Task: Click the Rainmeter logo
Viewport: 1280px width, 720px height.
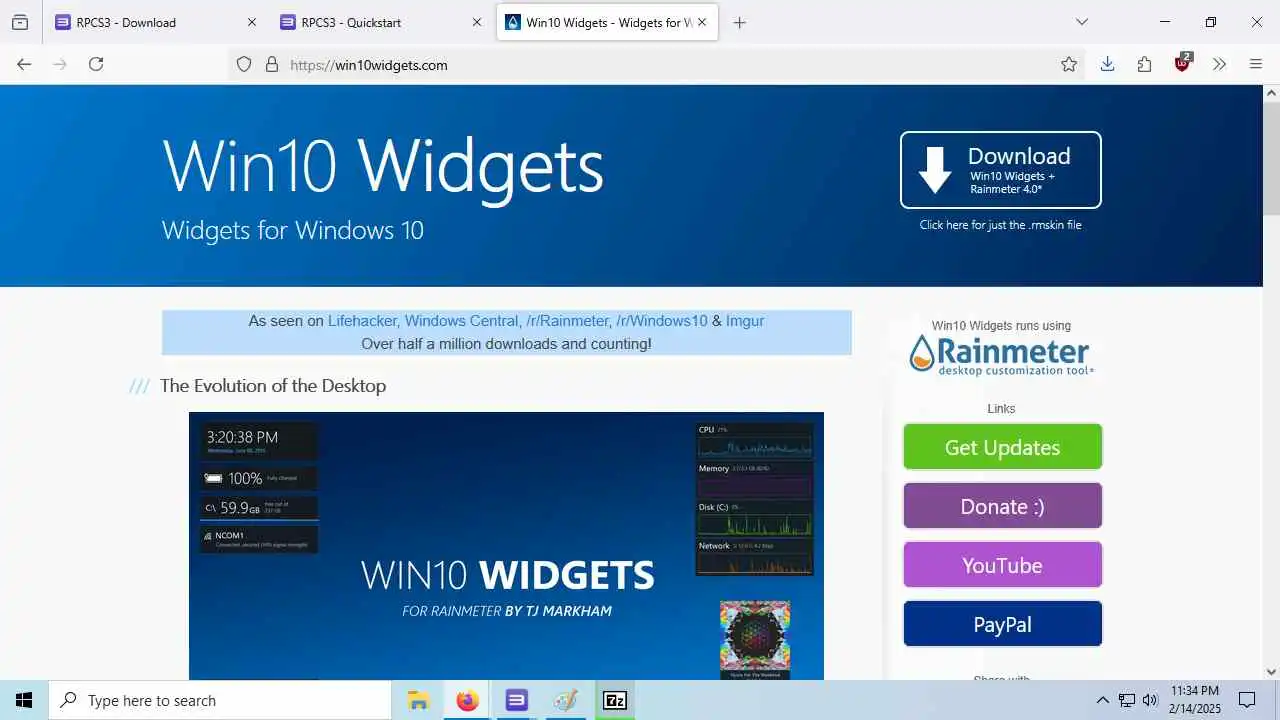Action: click(x=1001, y=355)
